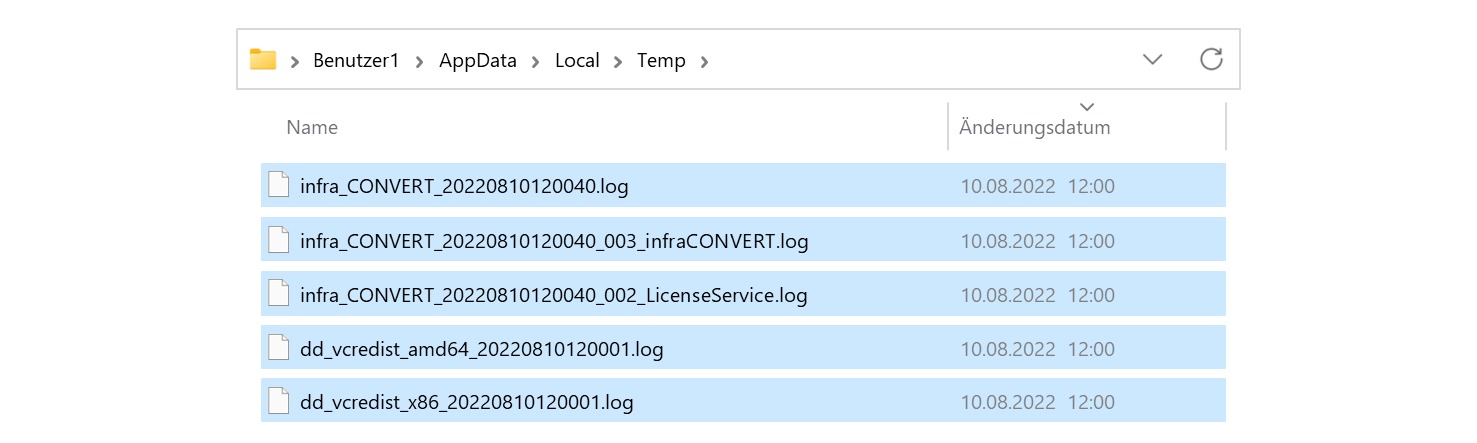The width and height of the screenshot is (1477, 443).
Task: Refresh the Temp folder view
Action: click(1211, 60)
